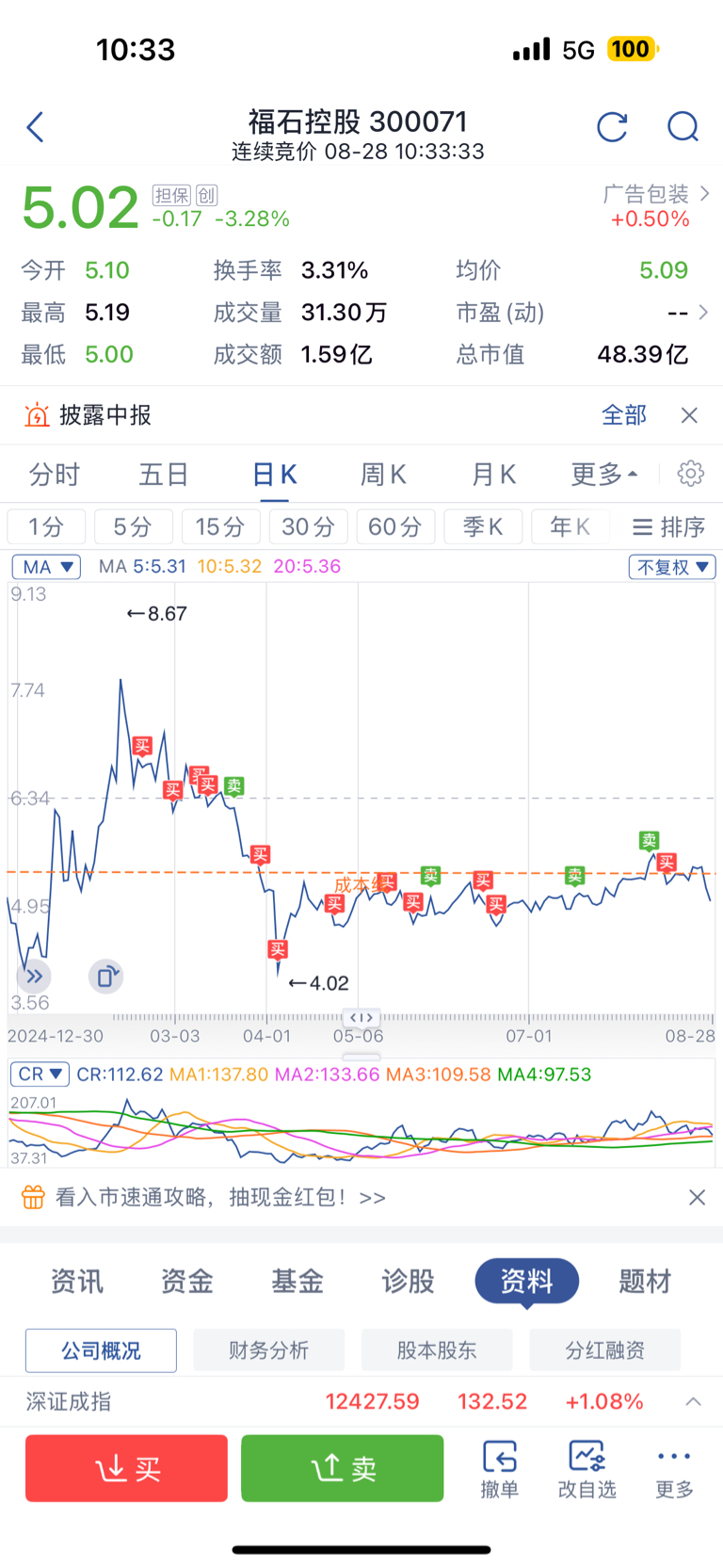Open the 诊股 section tab

pyautogui.click(x=408, y=1281)
